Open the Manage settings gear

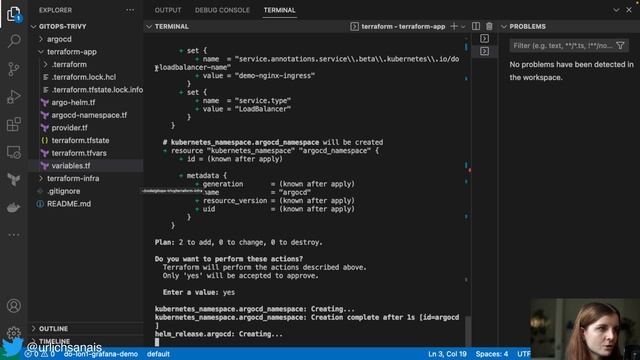[x=13, y=333]
